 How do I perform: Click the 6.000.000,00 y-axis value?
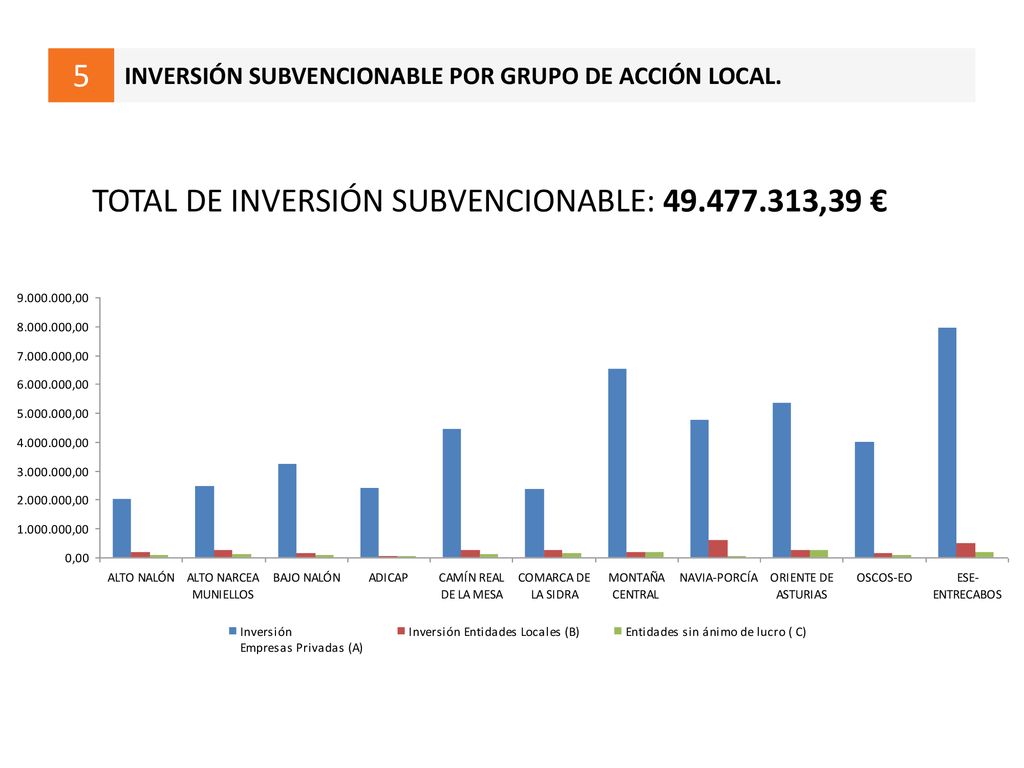pyautogui.click(x=53, y=385)
